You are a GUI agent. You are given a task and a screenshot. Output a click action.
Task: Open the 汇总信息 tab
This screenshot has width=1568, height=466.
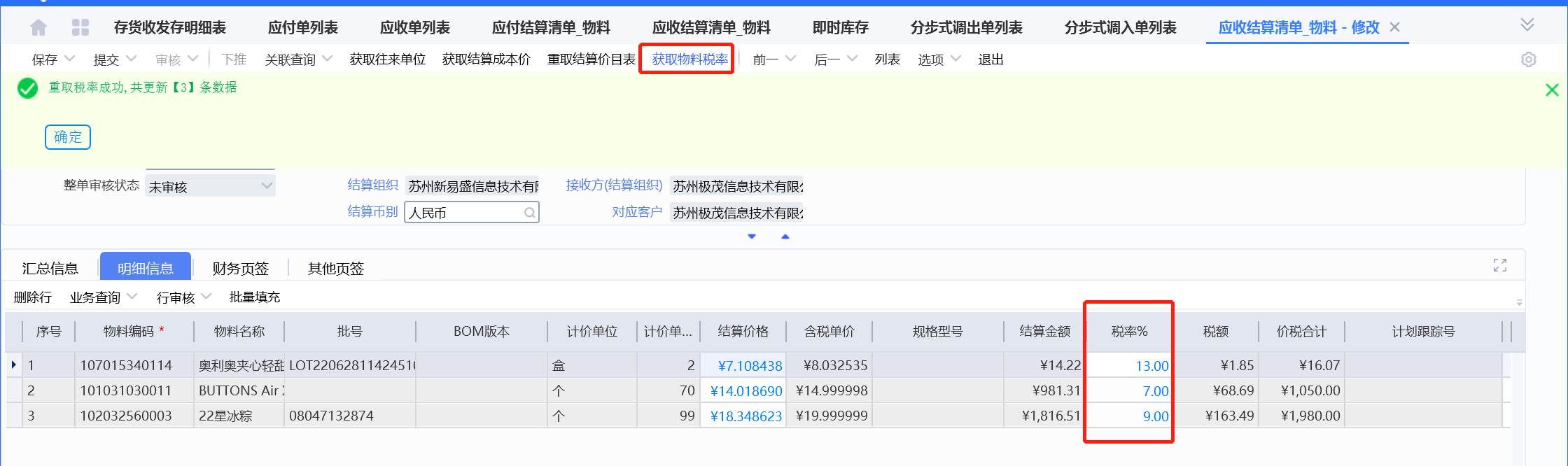[x=50, y=268]
